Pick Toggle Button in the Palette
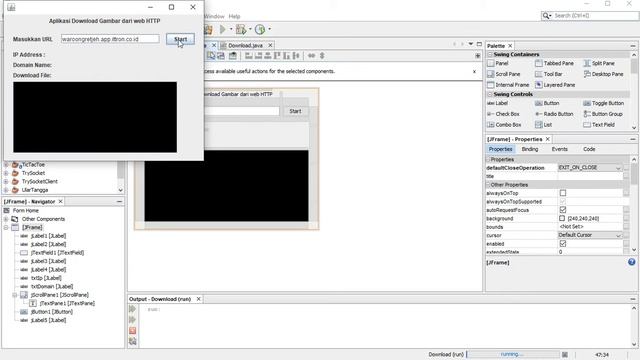The width and height of the screenshot is (640, 360). [604, 103]
